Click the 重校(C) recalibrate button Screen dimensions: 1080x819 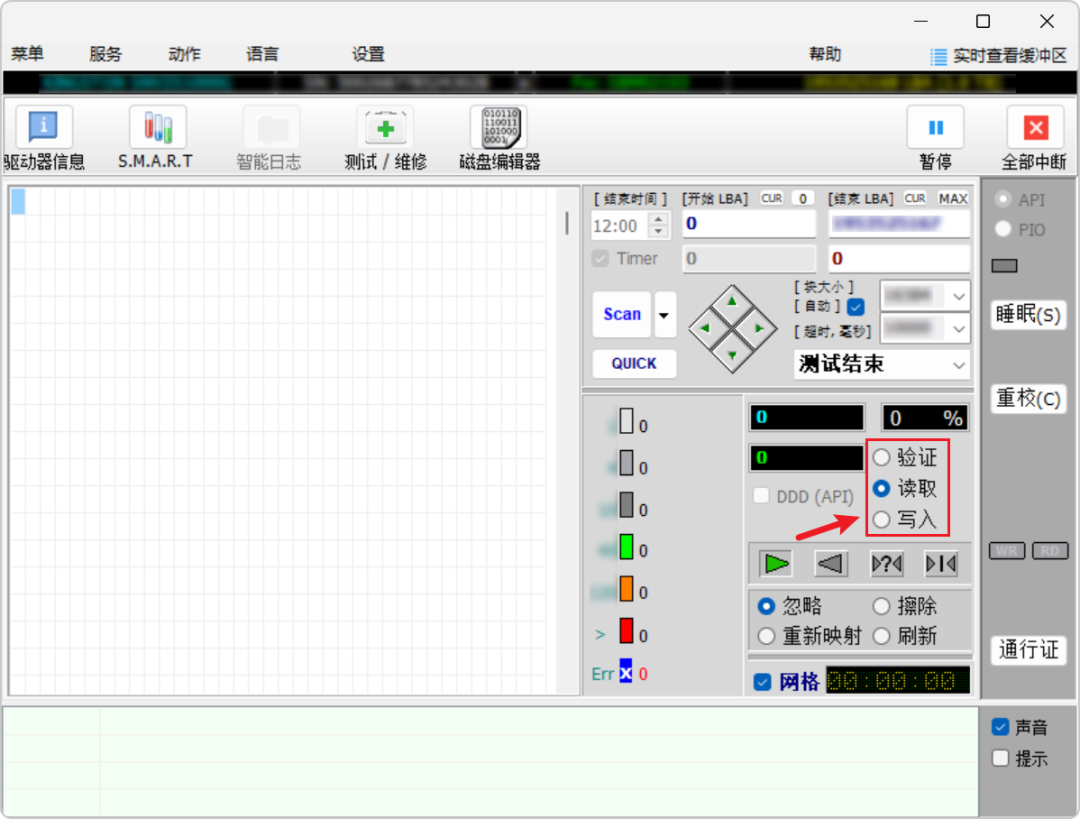tap(1028, 398)
